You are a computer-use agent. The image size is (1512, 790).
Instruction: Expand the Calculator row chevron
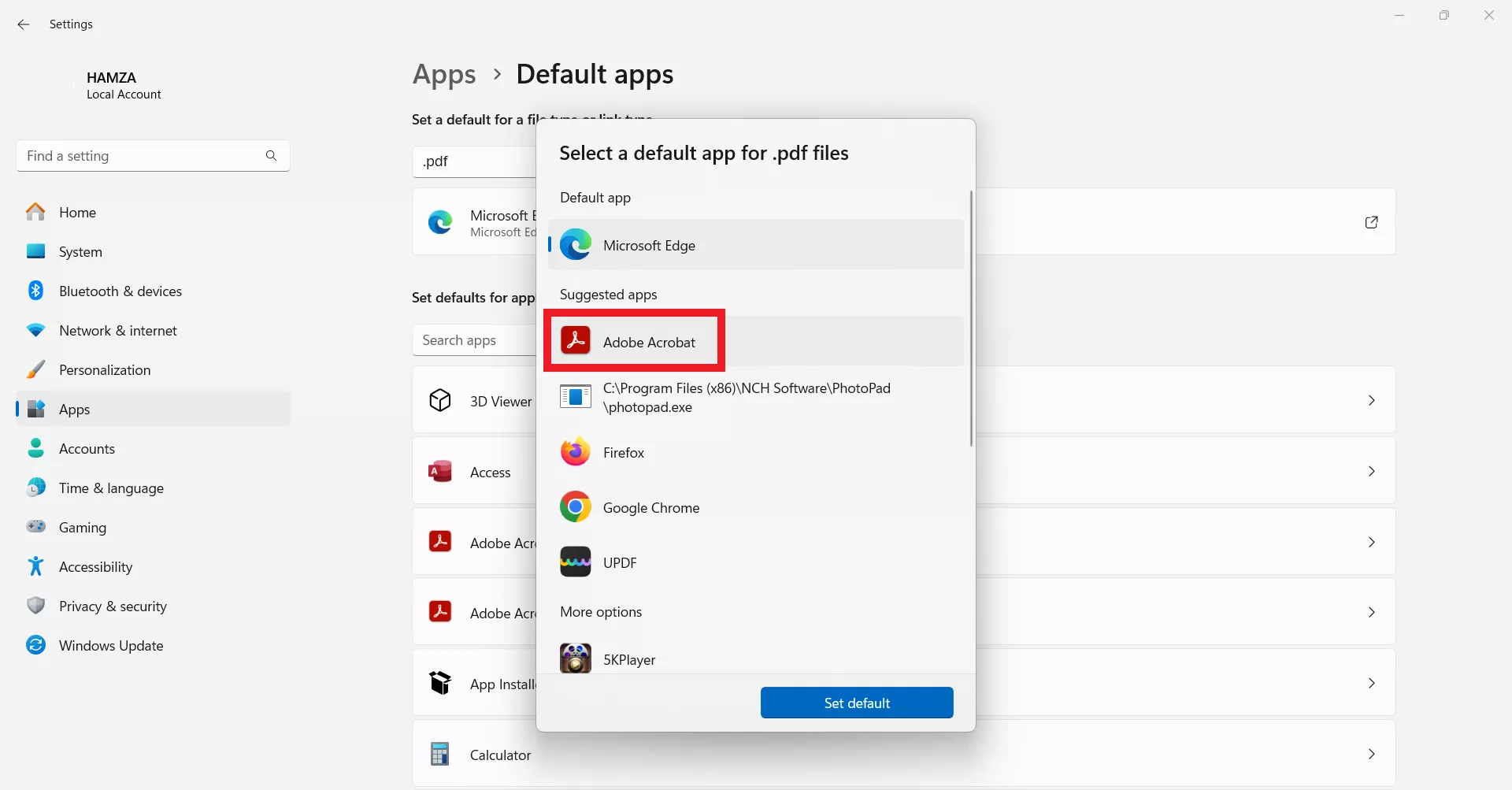click(x=1371, y=754)
